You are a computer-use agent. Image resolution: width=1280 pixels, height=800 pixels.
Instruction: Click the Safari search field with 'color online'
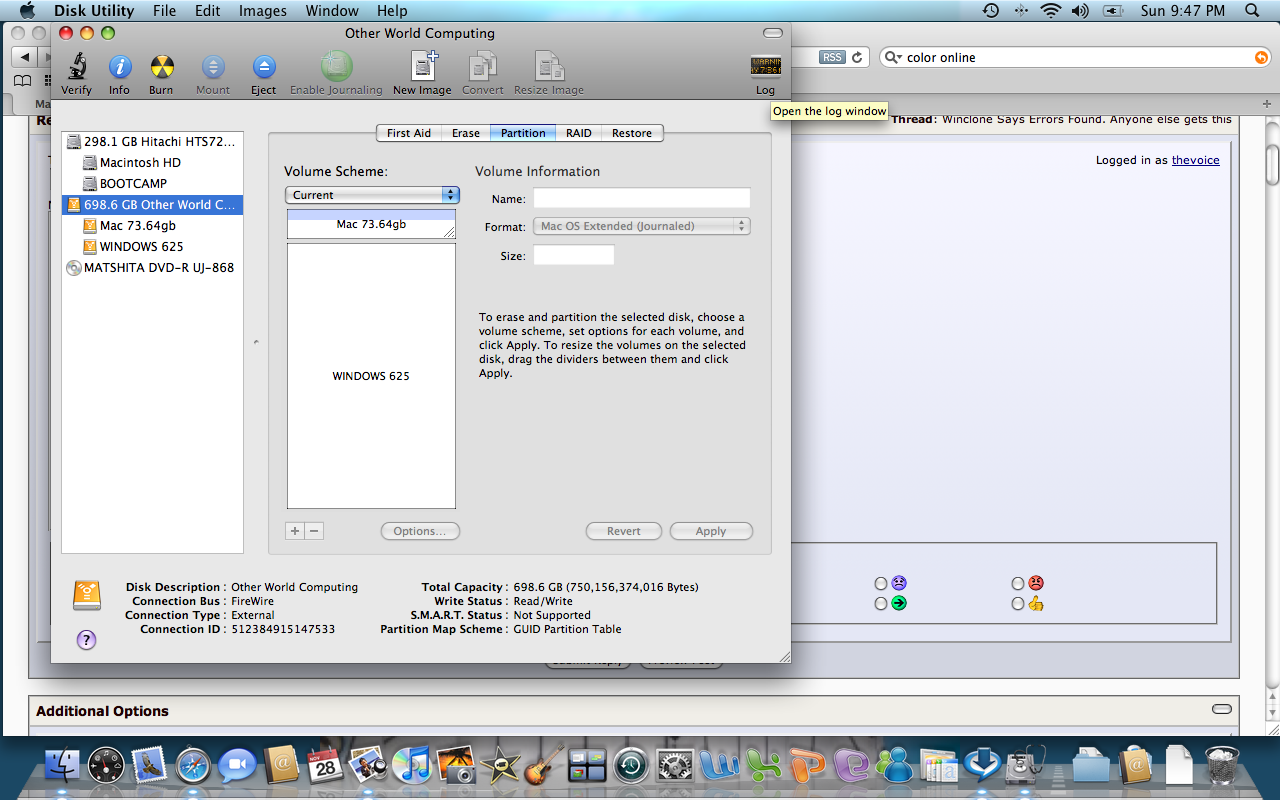click(1075, 58)
